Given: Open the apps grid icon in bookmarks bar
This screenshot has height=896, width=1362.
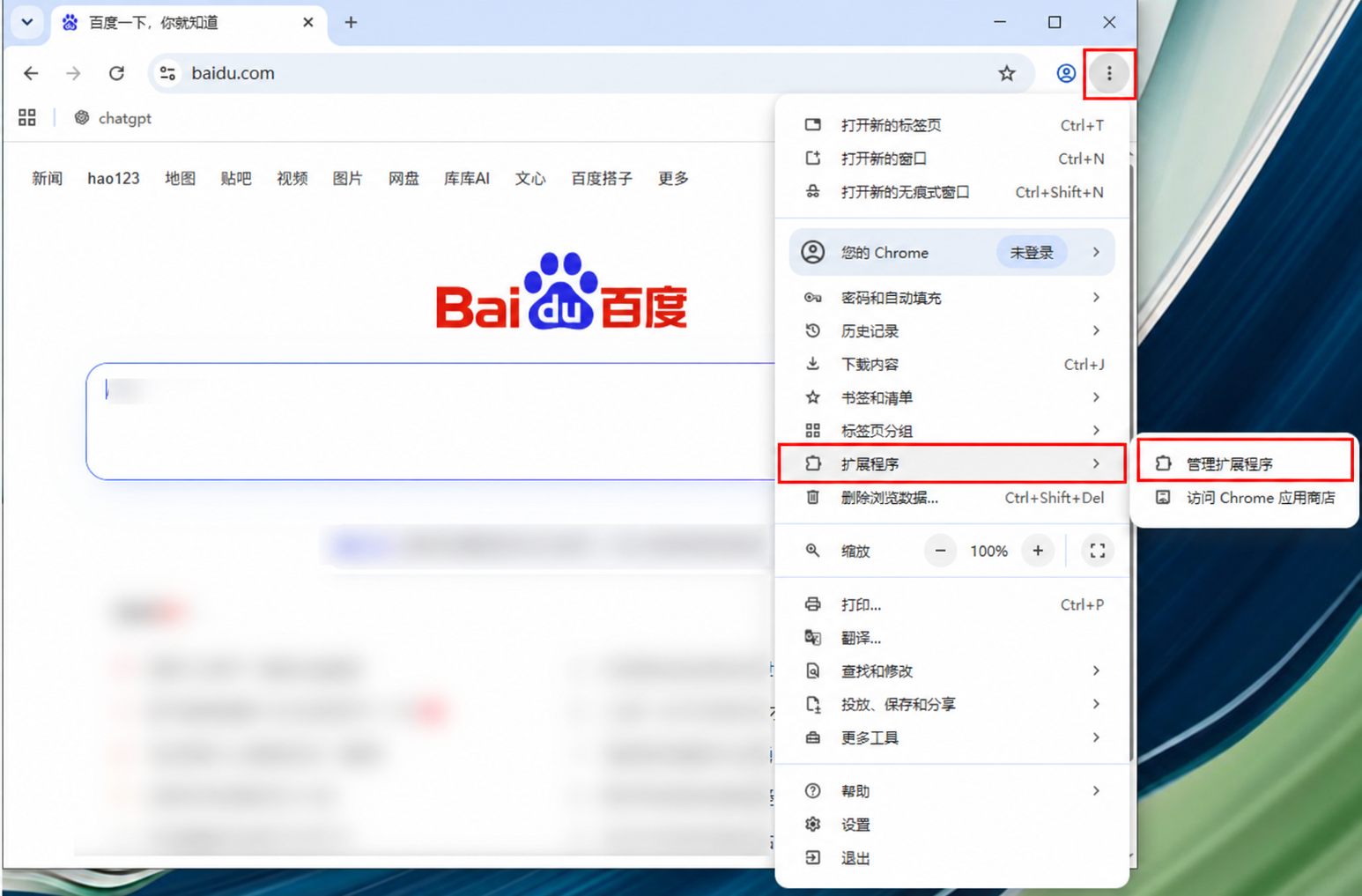Looking at the screenshot, I should (x=27, y=117).
